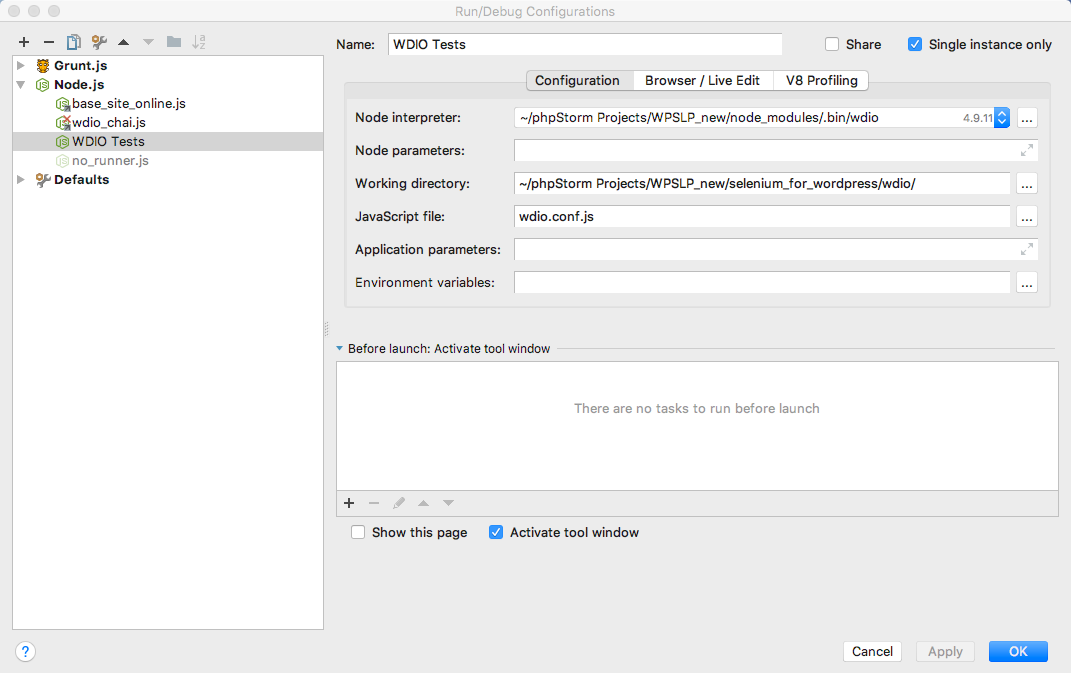Sort configurations alphabetically
The width and height of the screenshot is (1071, 673).
[x=199, y=42]
